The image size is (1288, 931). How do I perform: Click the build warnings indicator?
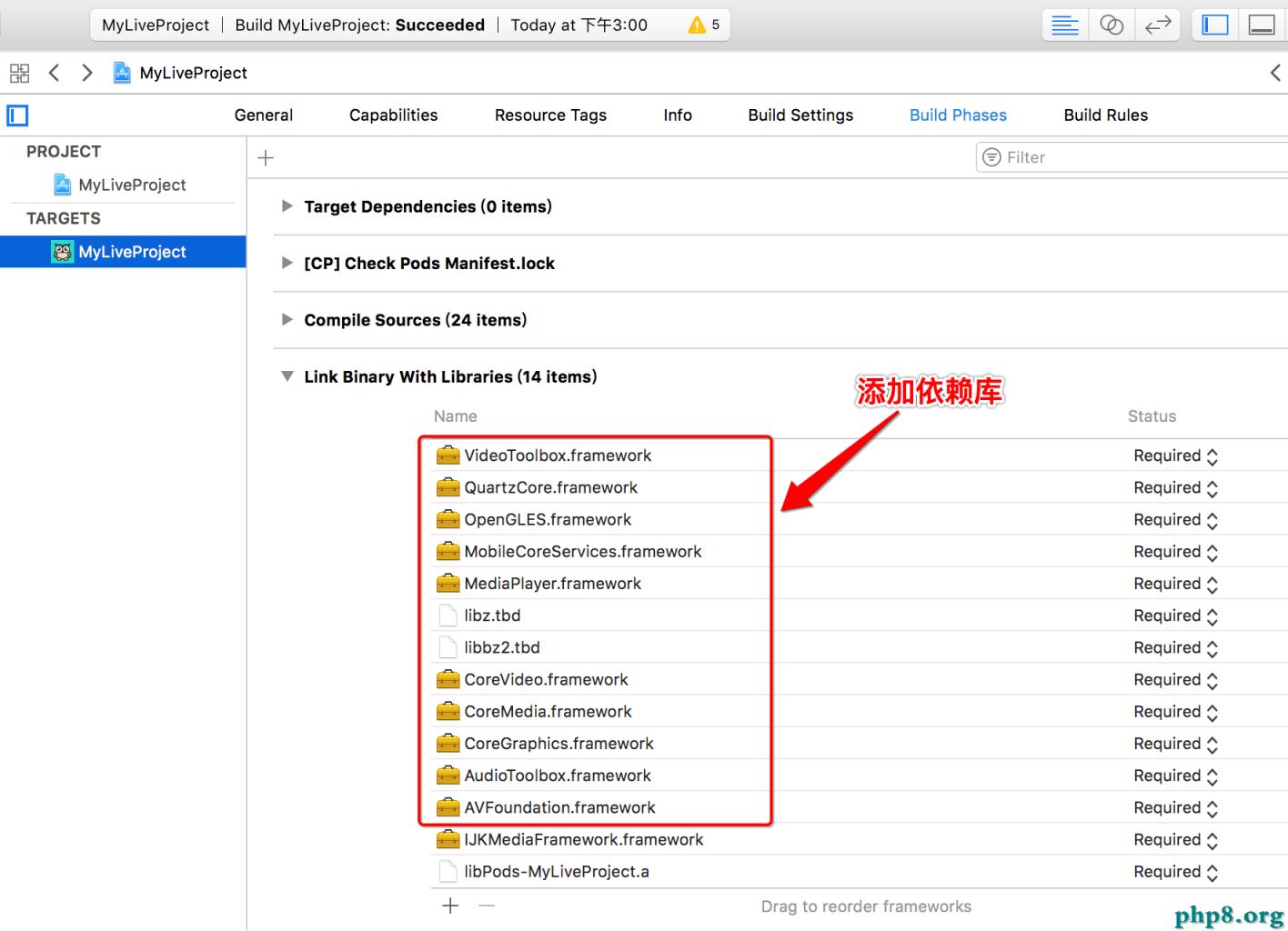tap(704, 25)
